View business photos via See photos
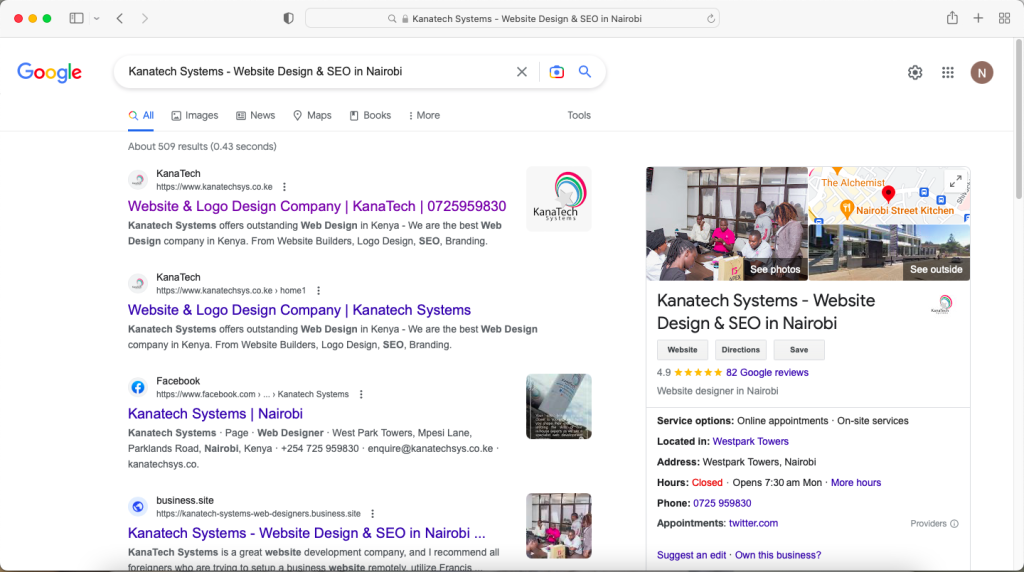The width and height of the screenshot is (1024, 572). click(x=775, y=269)
